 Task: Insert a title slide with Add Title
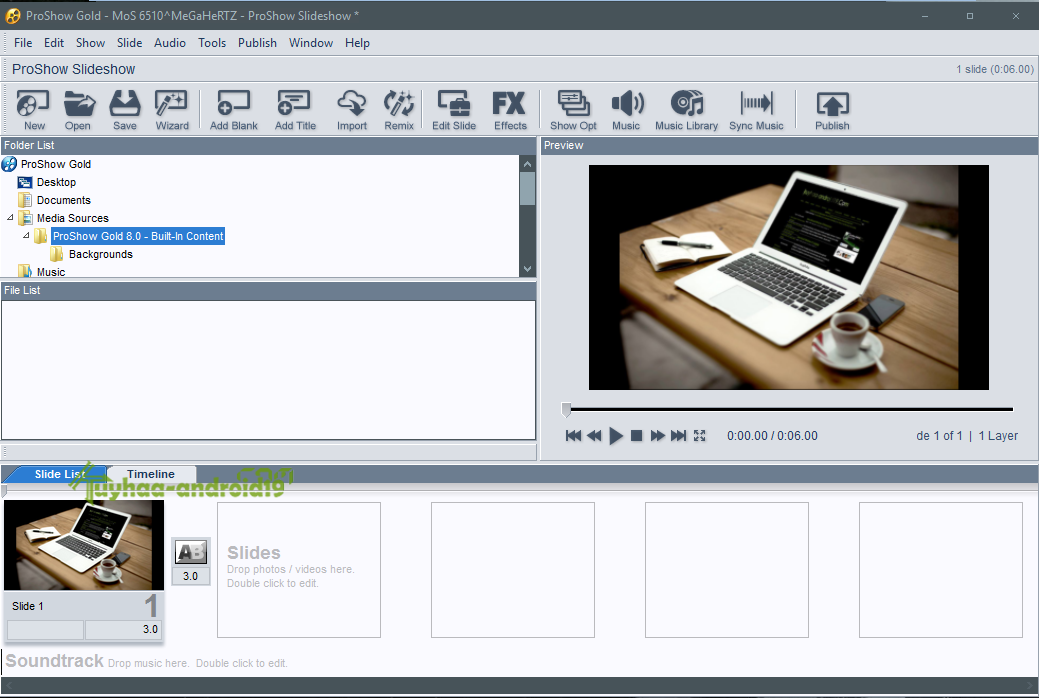point(295,110)
